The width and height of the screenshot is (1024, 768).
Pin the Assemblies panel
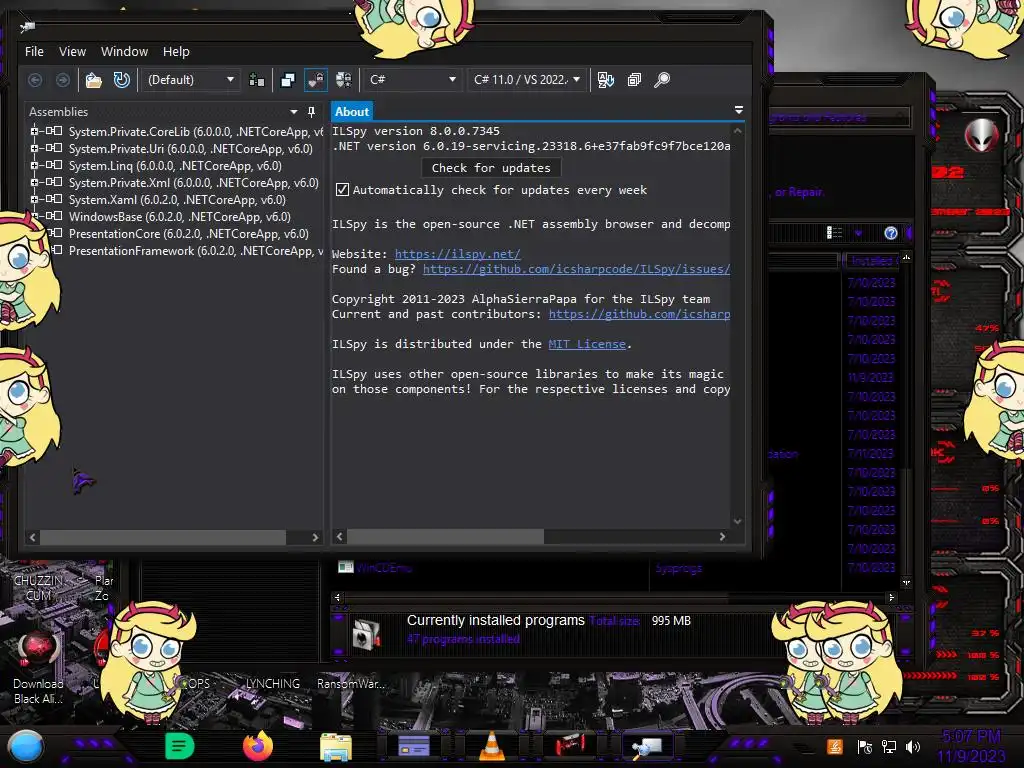(312, 112)
